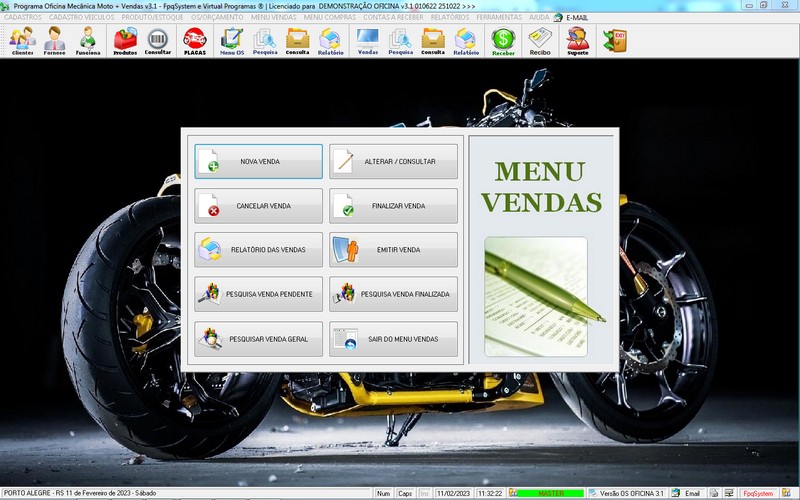Viewport: 800px width, 500px height.
Task: Open the FERRAMENTAS menu
Action: click(499, 17)
